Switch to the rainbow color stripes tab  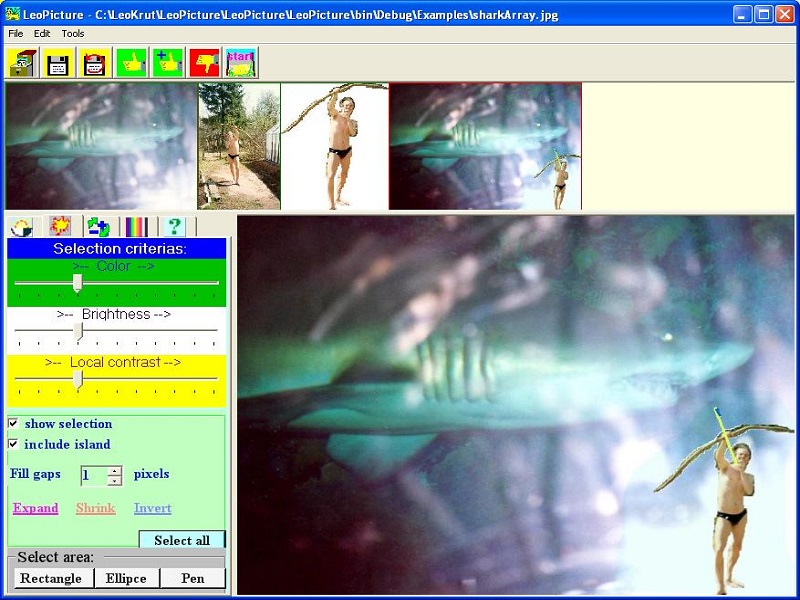coord(136,227)
